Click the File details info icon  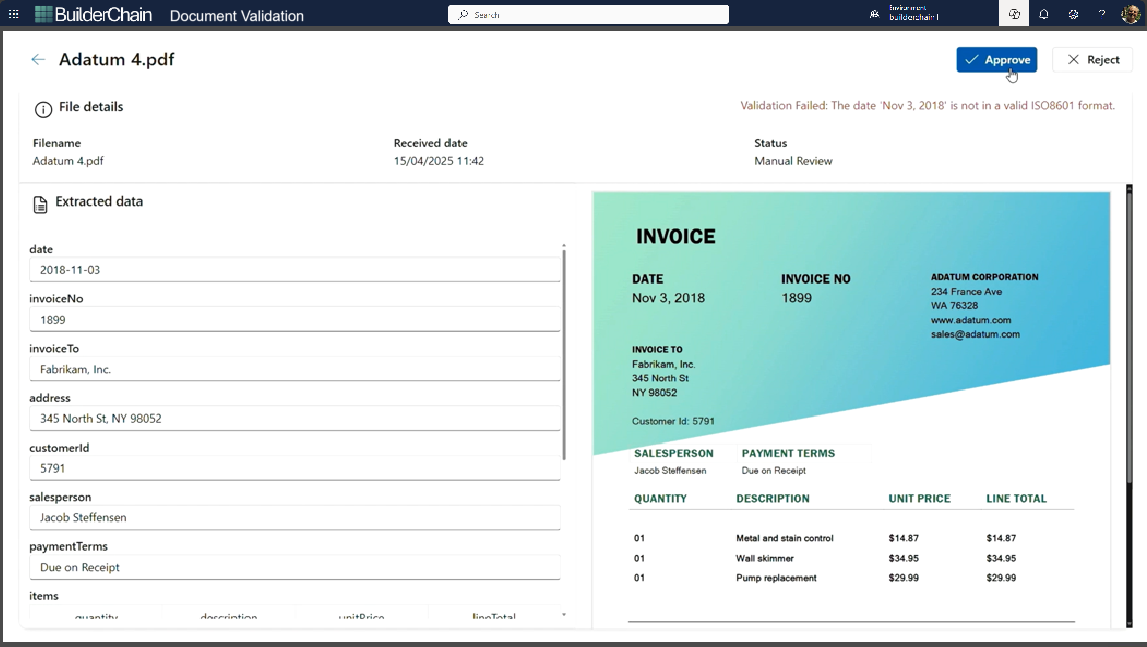coord(43,109)
